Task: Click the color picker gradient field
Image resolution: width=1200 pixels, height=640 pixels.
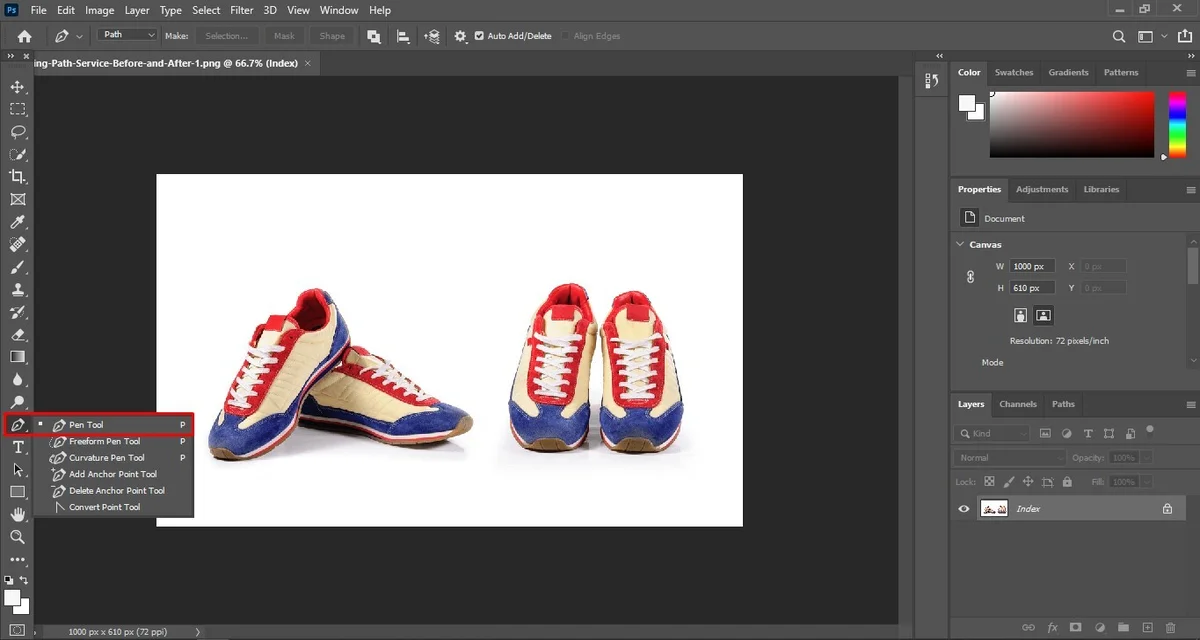Action: pyautogui.click(x=1072, y=124)
